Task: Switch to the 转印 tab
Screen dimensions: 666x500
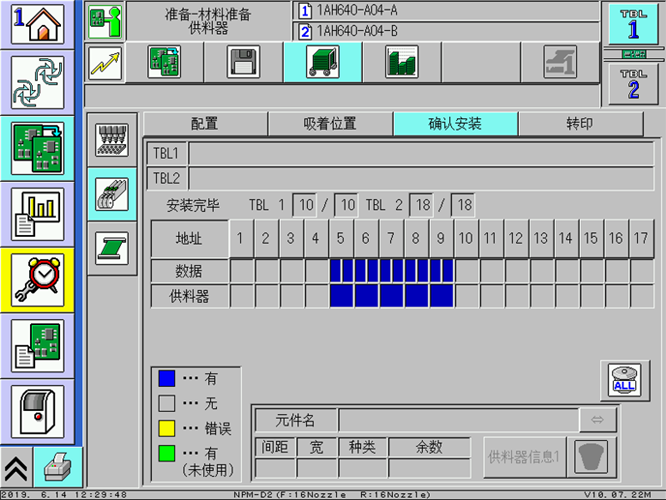Action: (x=580, y=124)
